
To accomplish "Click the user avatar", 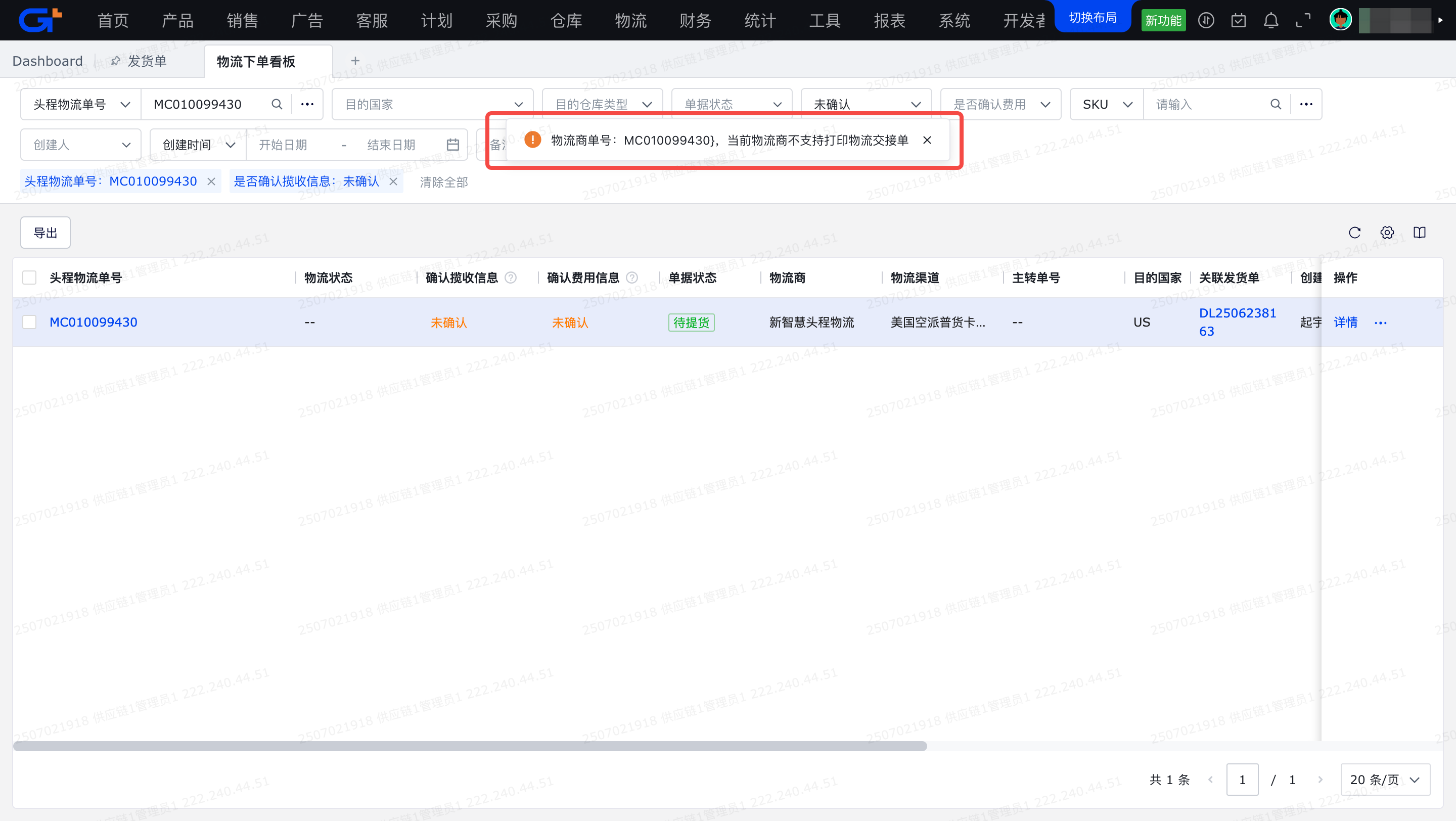I will coord(1340,20).
